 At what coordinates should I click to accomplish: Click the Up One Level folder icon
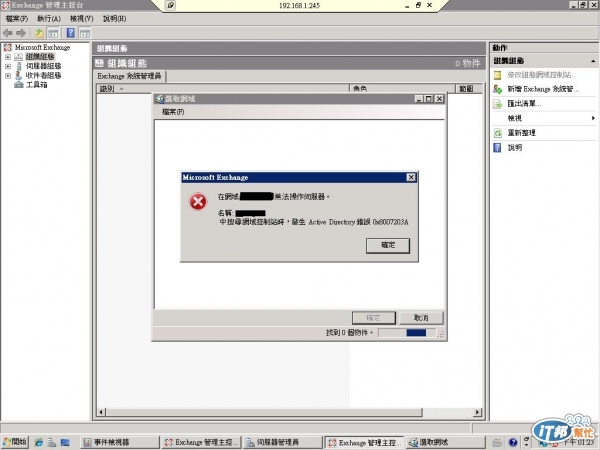[39, 33]
